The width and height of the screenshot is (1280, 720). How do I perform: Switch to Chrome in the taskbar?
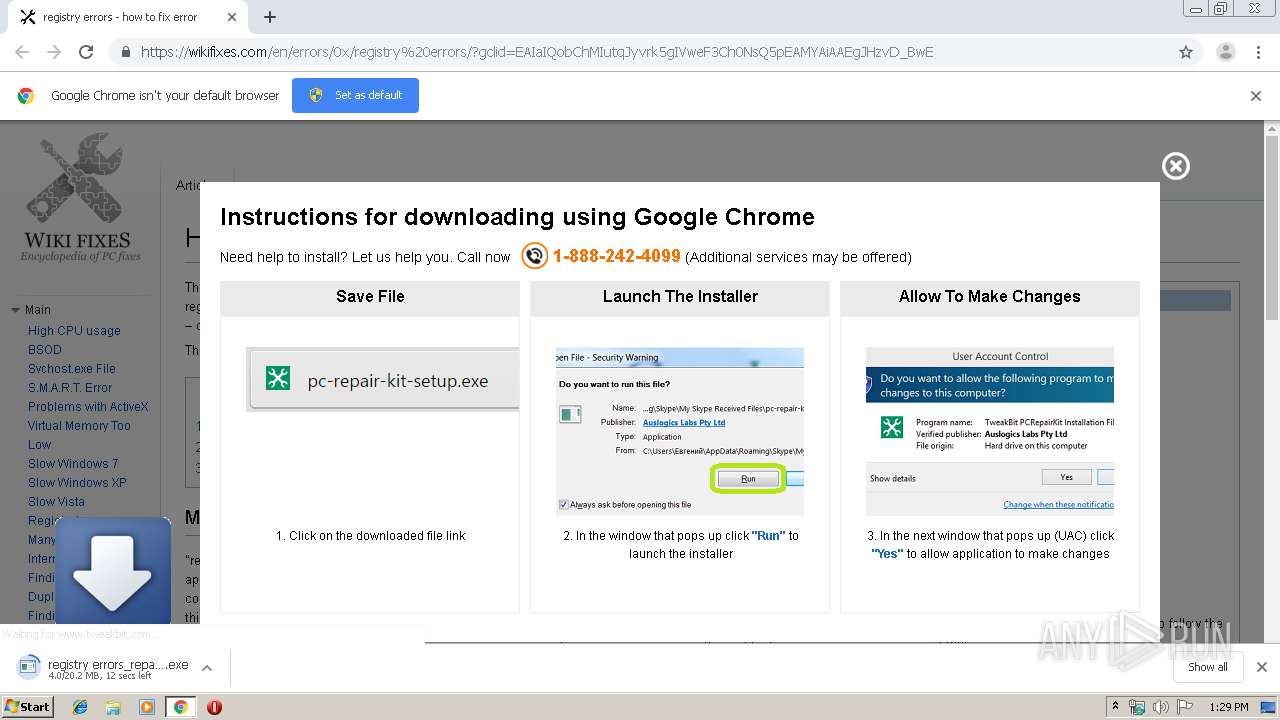pos(180,707)
